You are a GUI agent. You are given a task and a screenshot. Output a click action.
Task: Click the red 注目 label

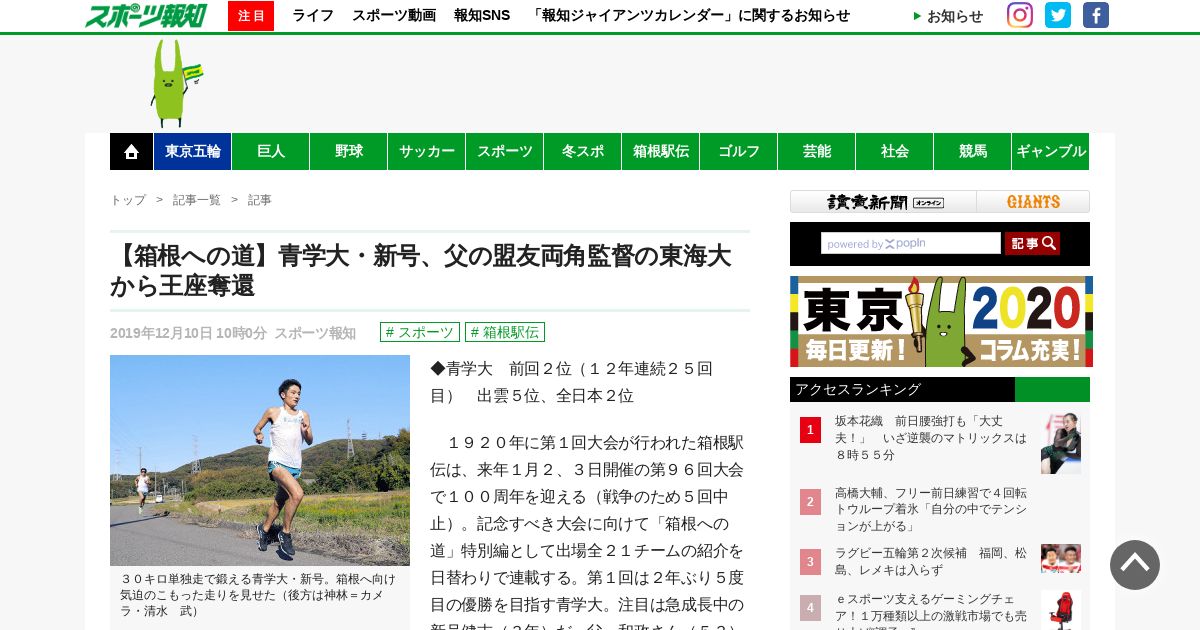251,16
